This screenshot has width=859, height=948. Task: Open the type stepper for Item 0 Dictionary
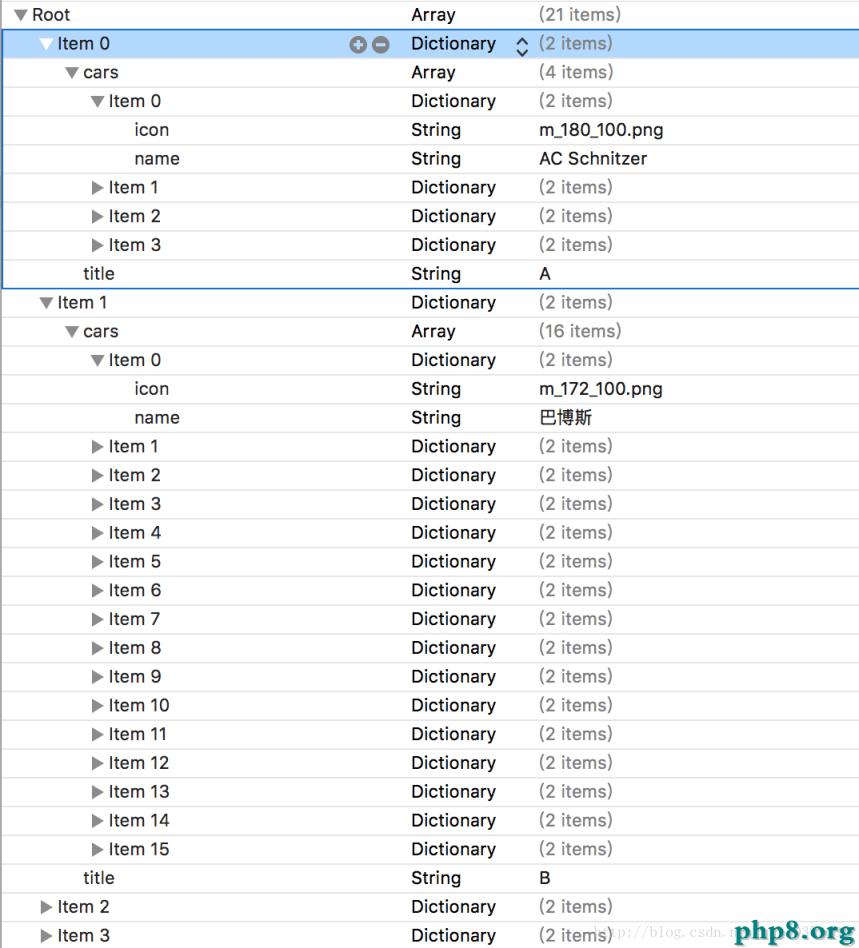(x=522, y=46)
